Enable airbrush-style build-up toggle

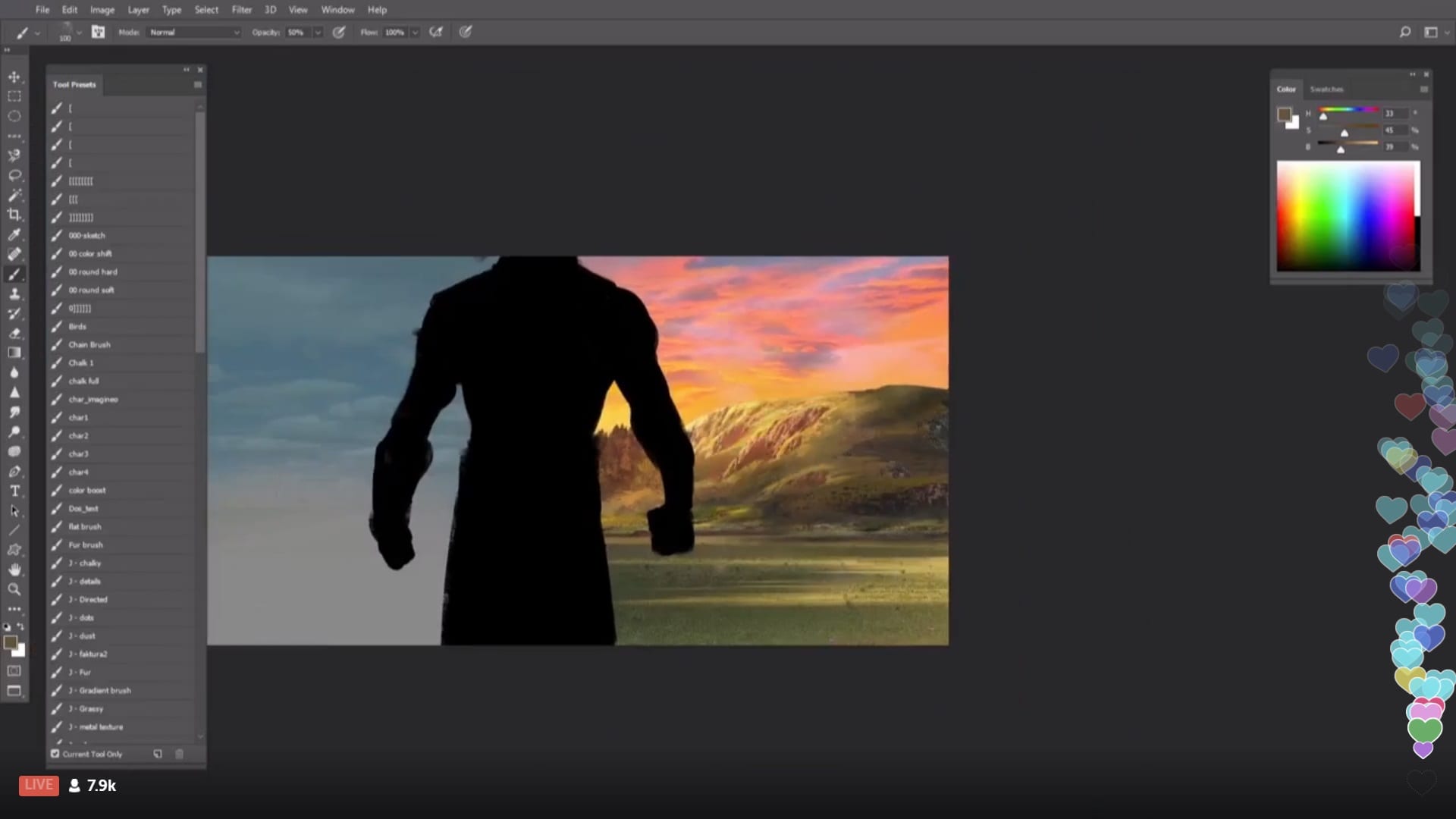pos(436,32)
